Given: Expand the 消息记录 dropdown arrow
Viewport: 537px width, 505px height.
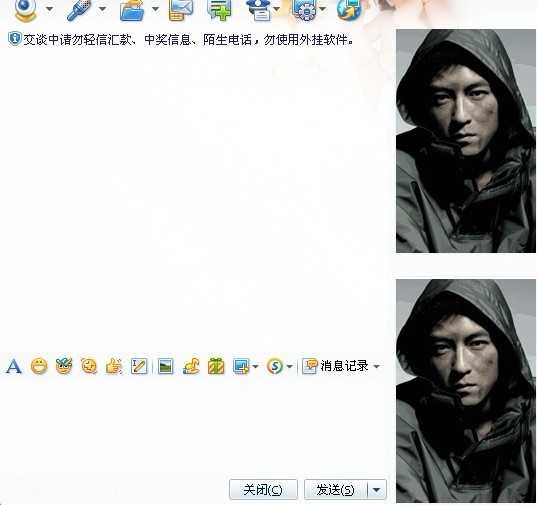Looking at the screenshot, I should coord(376,367).
